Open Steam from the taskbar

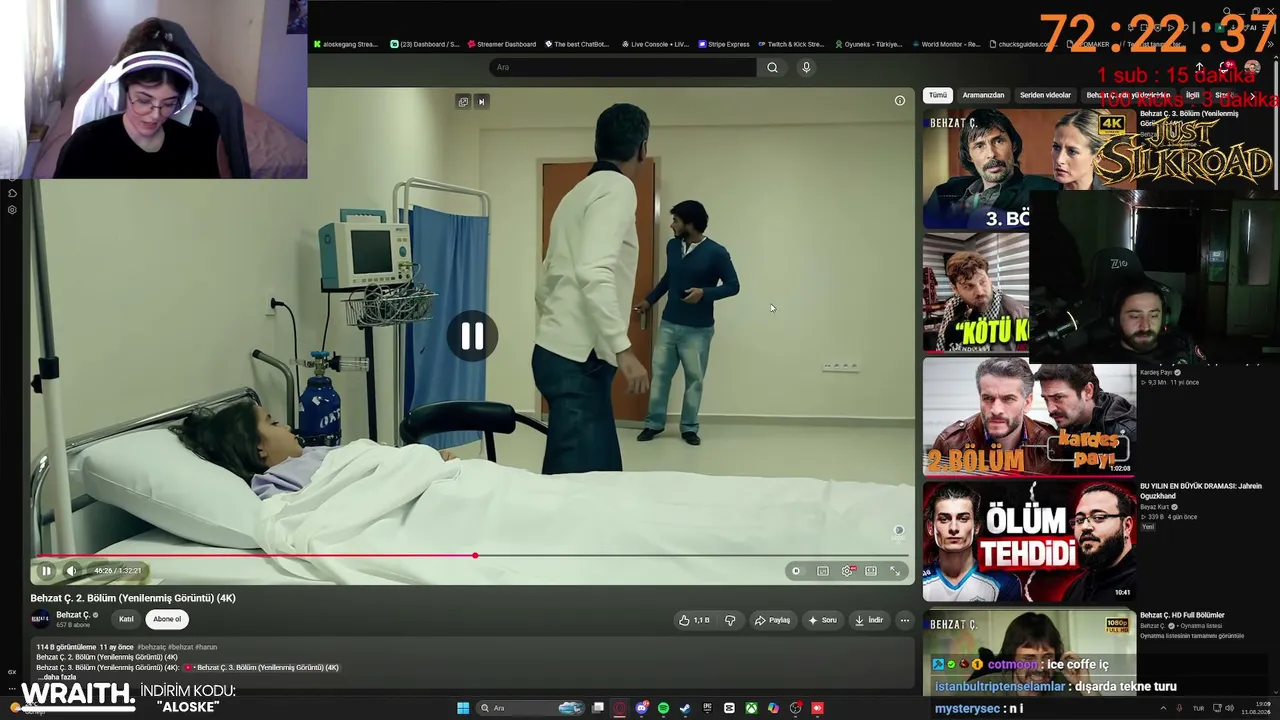point(685,708)
